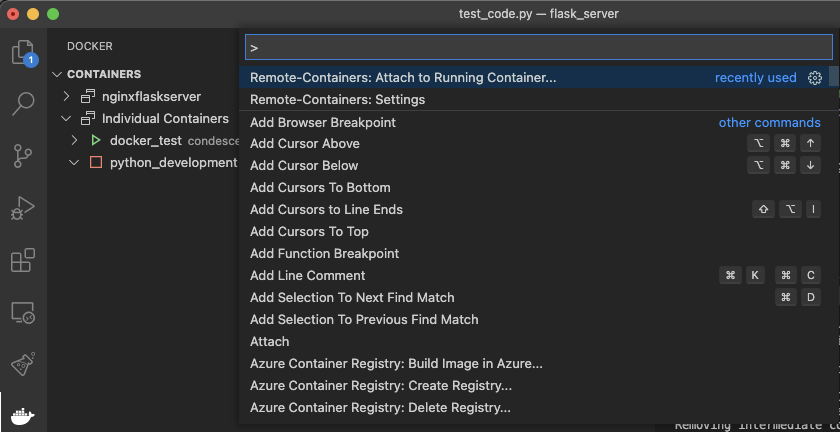The width and height of the screenshot is (840, 432).
Task: Collapse the CONTAINERS section
Action: (x=57, y=74)
